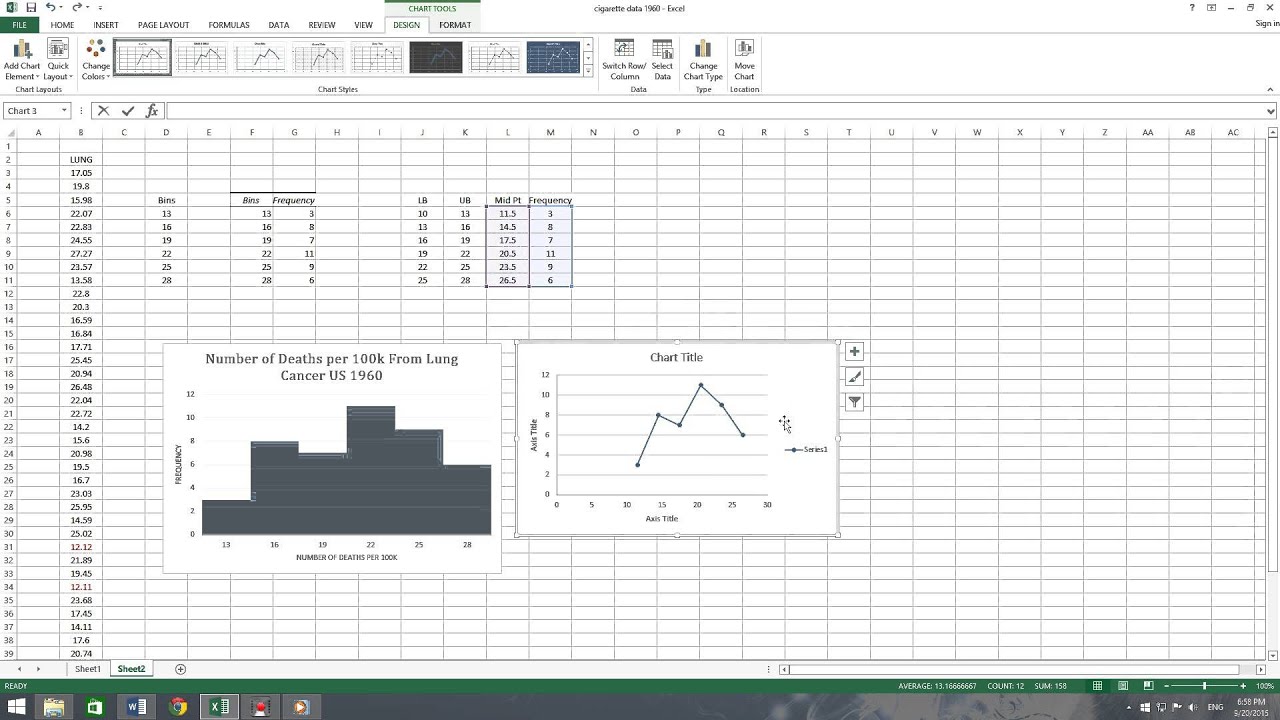Click inside the formula bar input

point(715,111)
